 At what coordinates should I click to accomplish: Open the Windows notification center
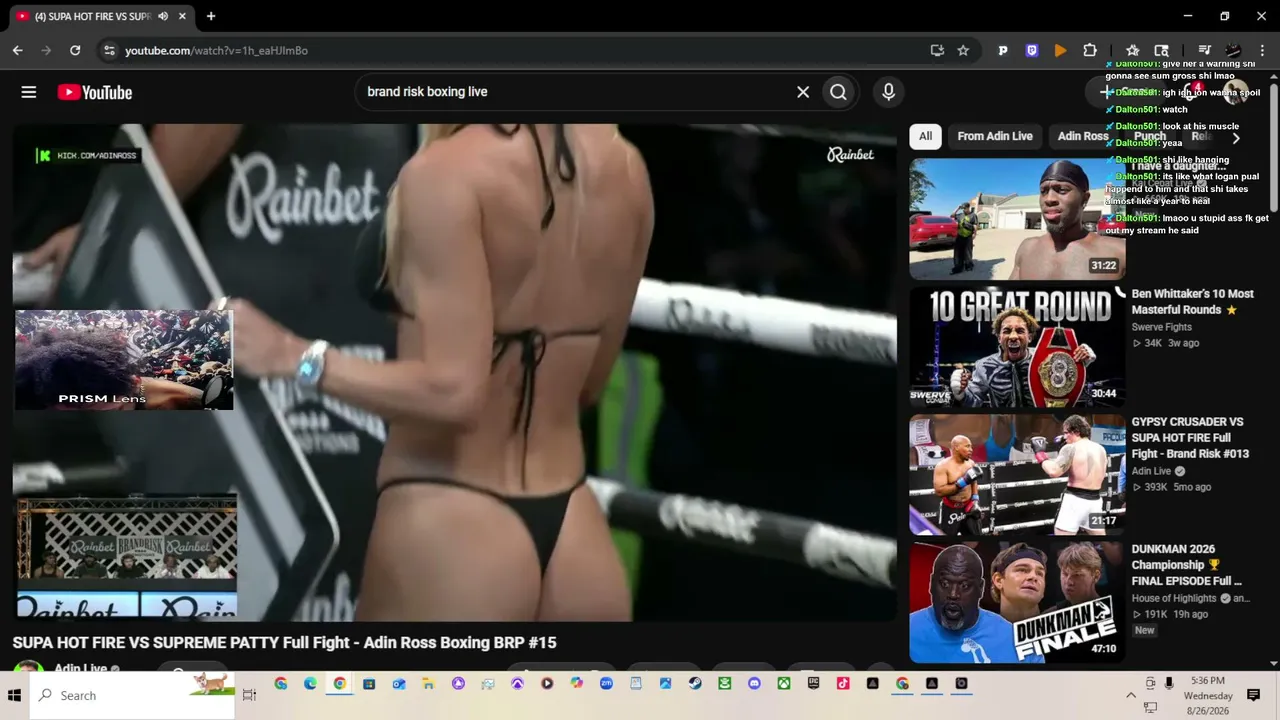click(x=1253, y=695)
